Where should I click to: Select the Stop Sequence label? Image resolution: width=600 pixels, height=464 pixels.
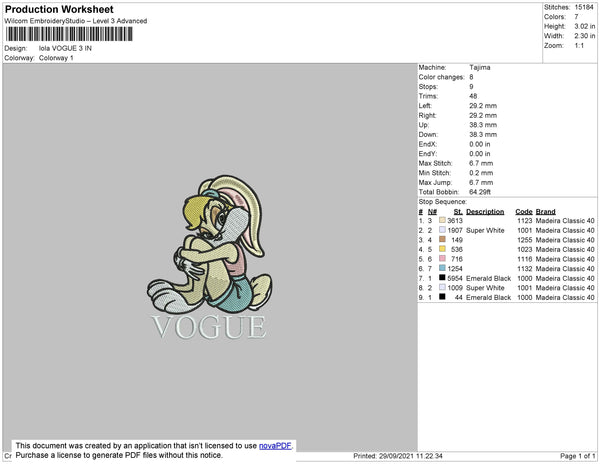coord(442,202)
